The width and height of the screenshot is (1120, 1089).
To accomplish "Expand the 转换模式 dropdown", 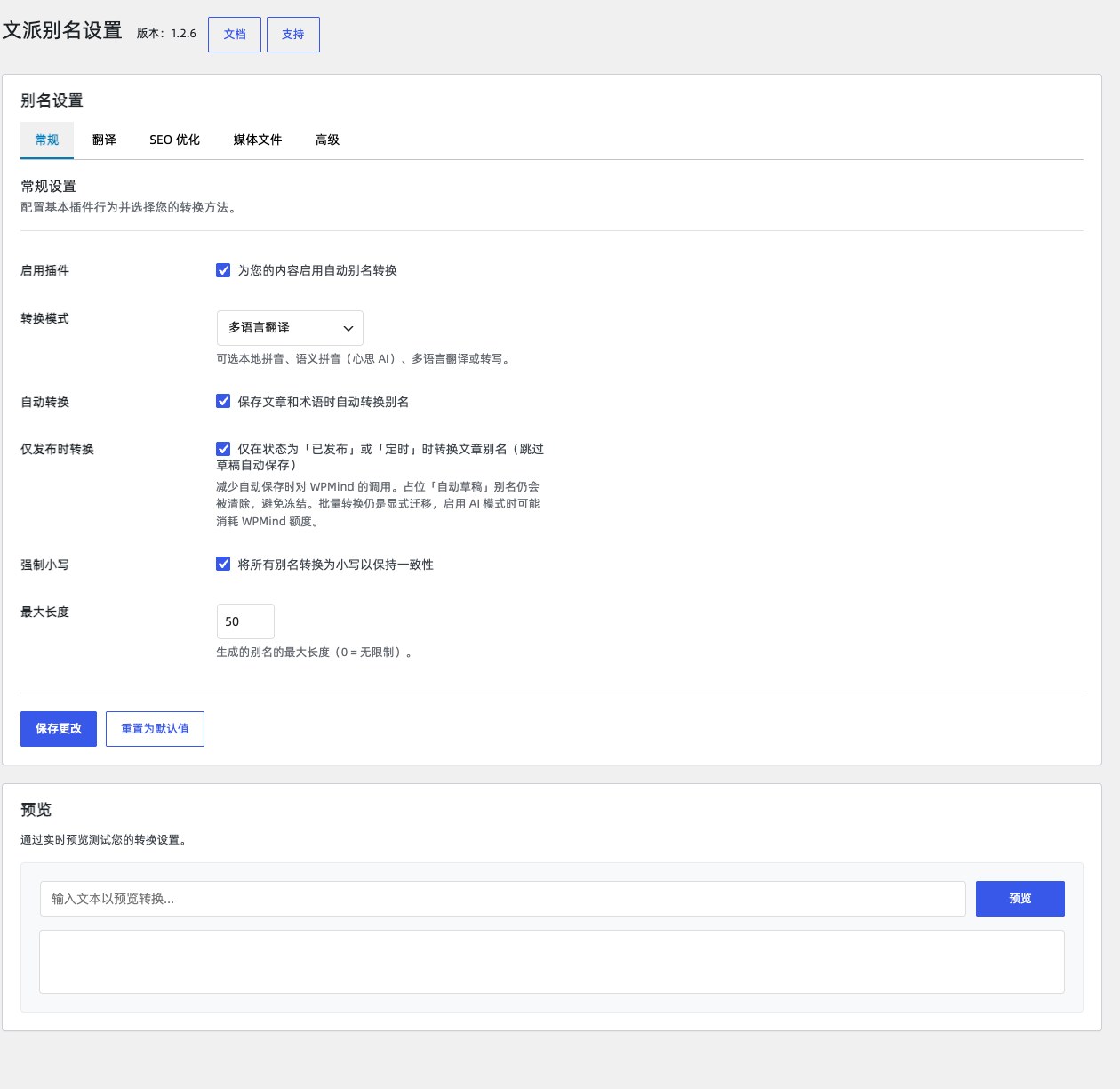I will pos(290,328).
